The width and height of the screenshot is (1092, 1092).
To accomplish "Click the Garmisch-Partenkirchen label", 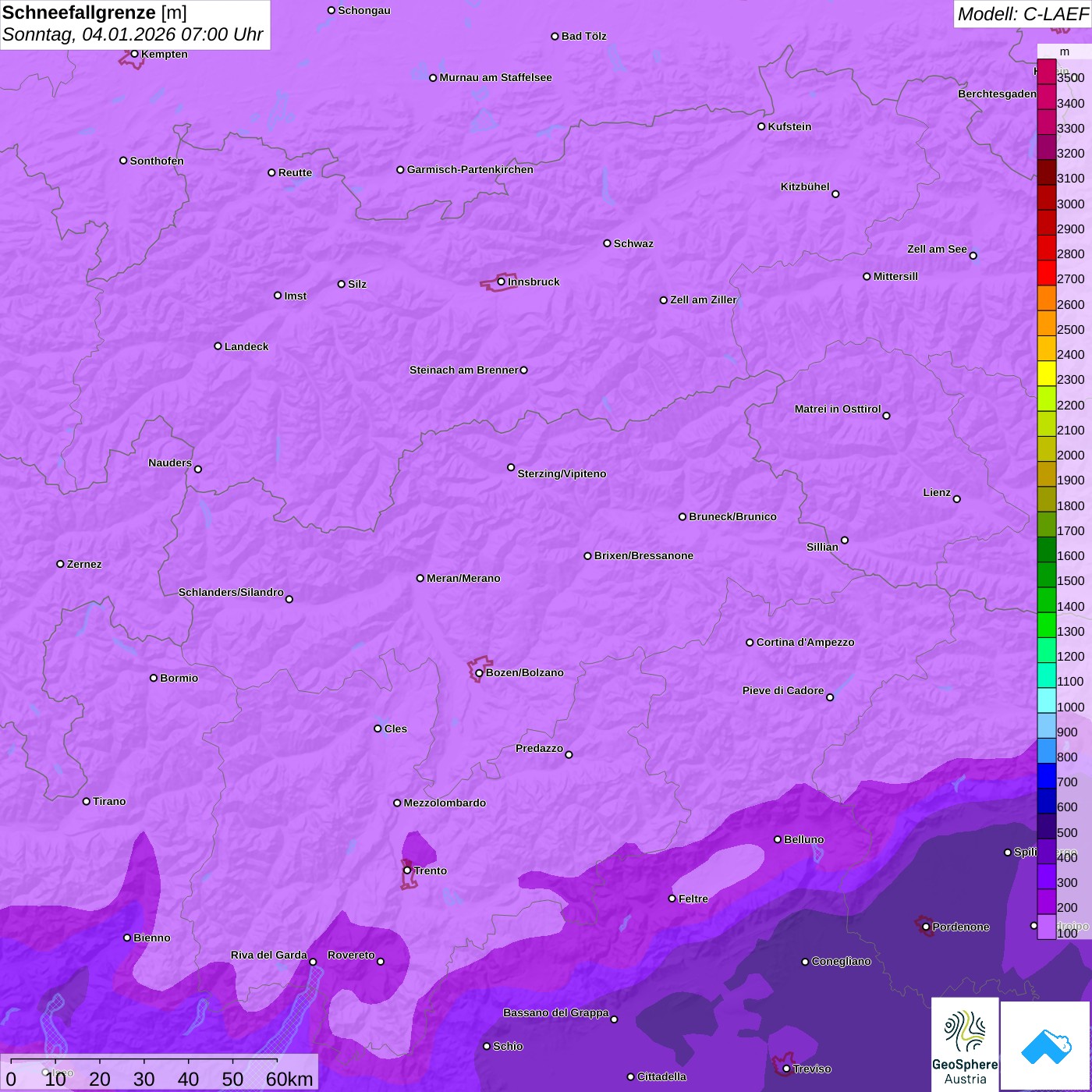I will 470,169.
